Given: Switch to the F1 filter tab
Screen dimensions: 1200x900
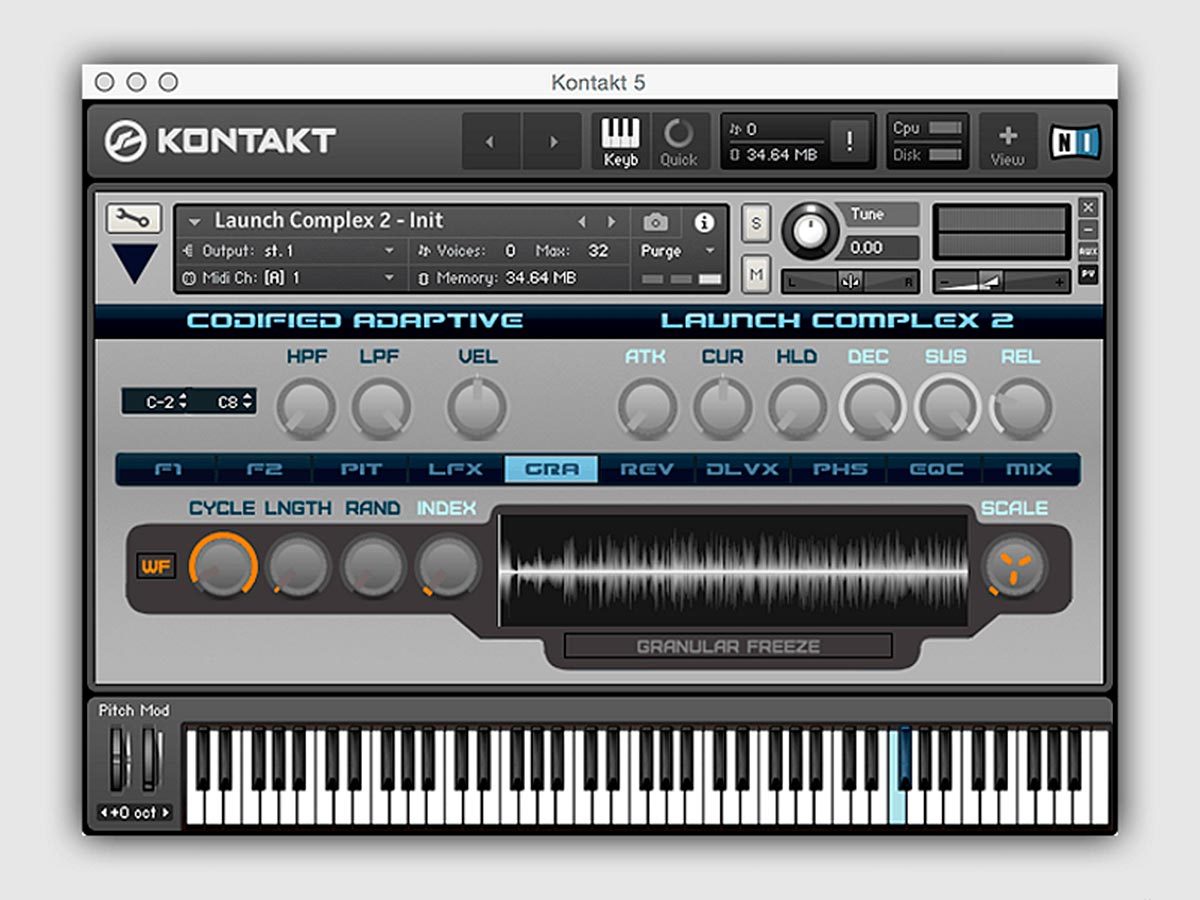Looking at the screenshot, I should [167, 469].
